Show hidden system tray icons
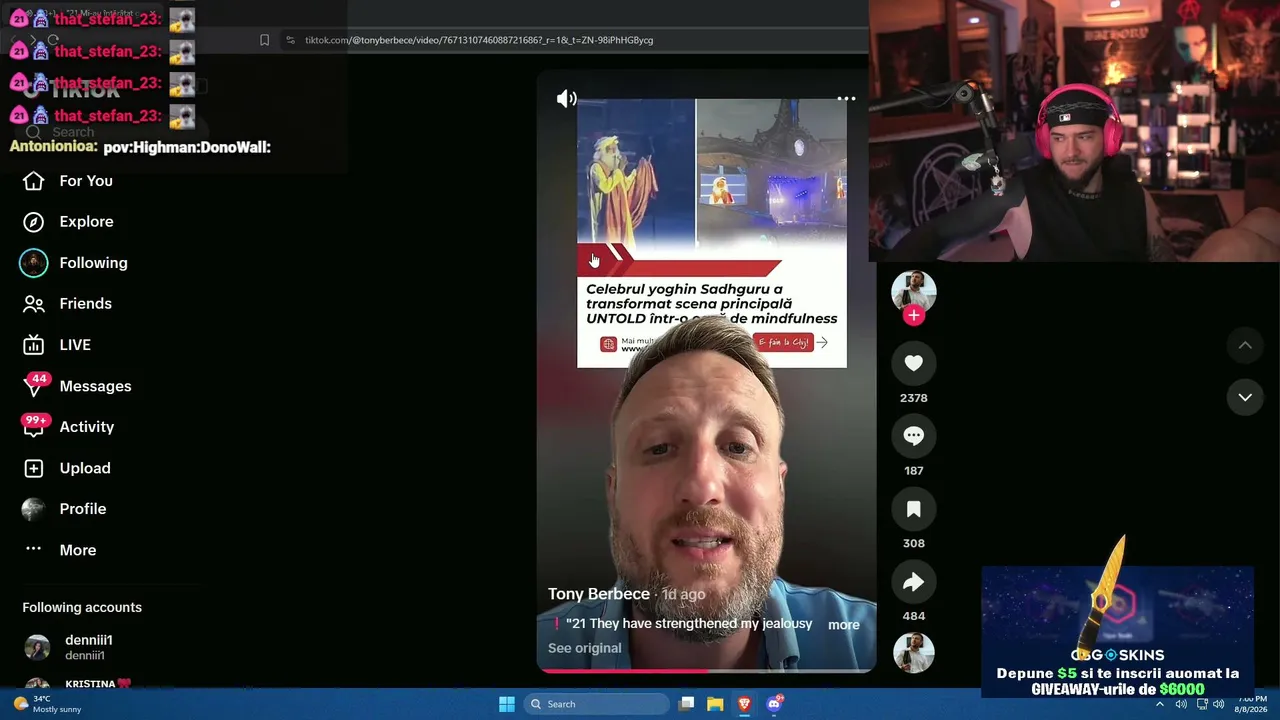1280x720 pixels. coord(1160,704)
